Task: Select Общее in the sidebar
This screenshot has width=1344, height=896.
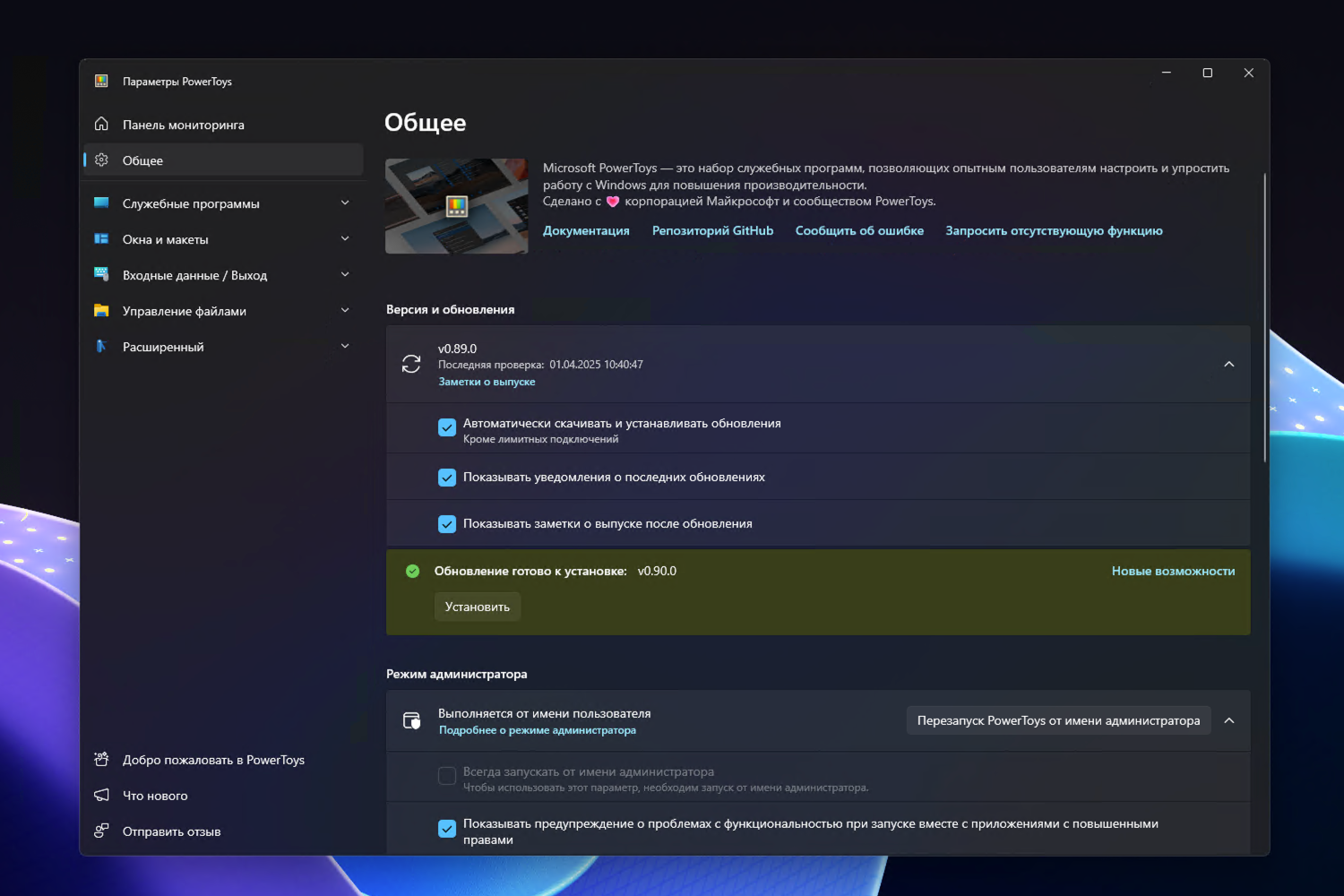Action: (x=223, y=160)
